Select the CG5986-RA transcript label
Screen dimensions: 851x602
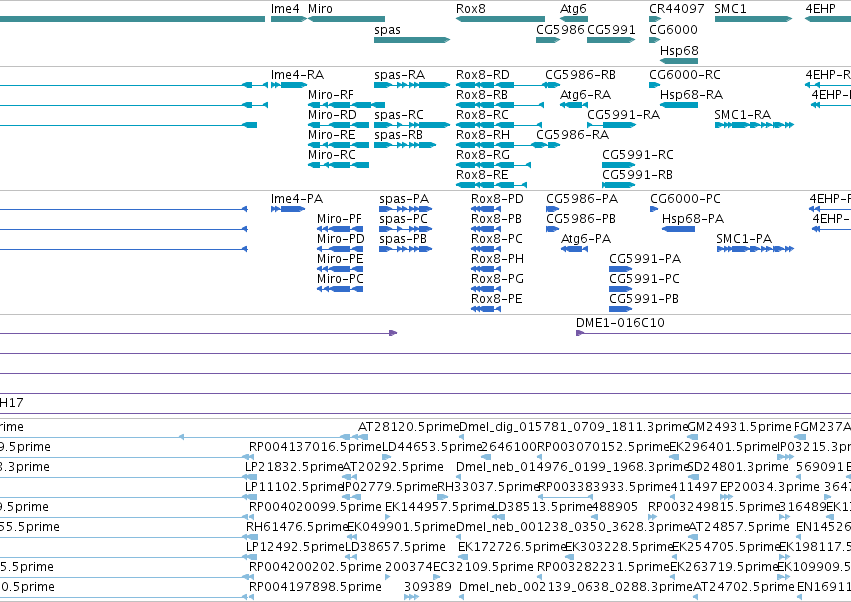573,135
